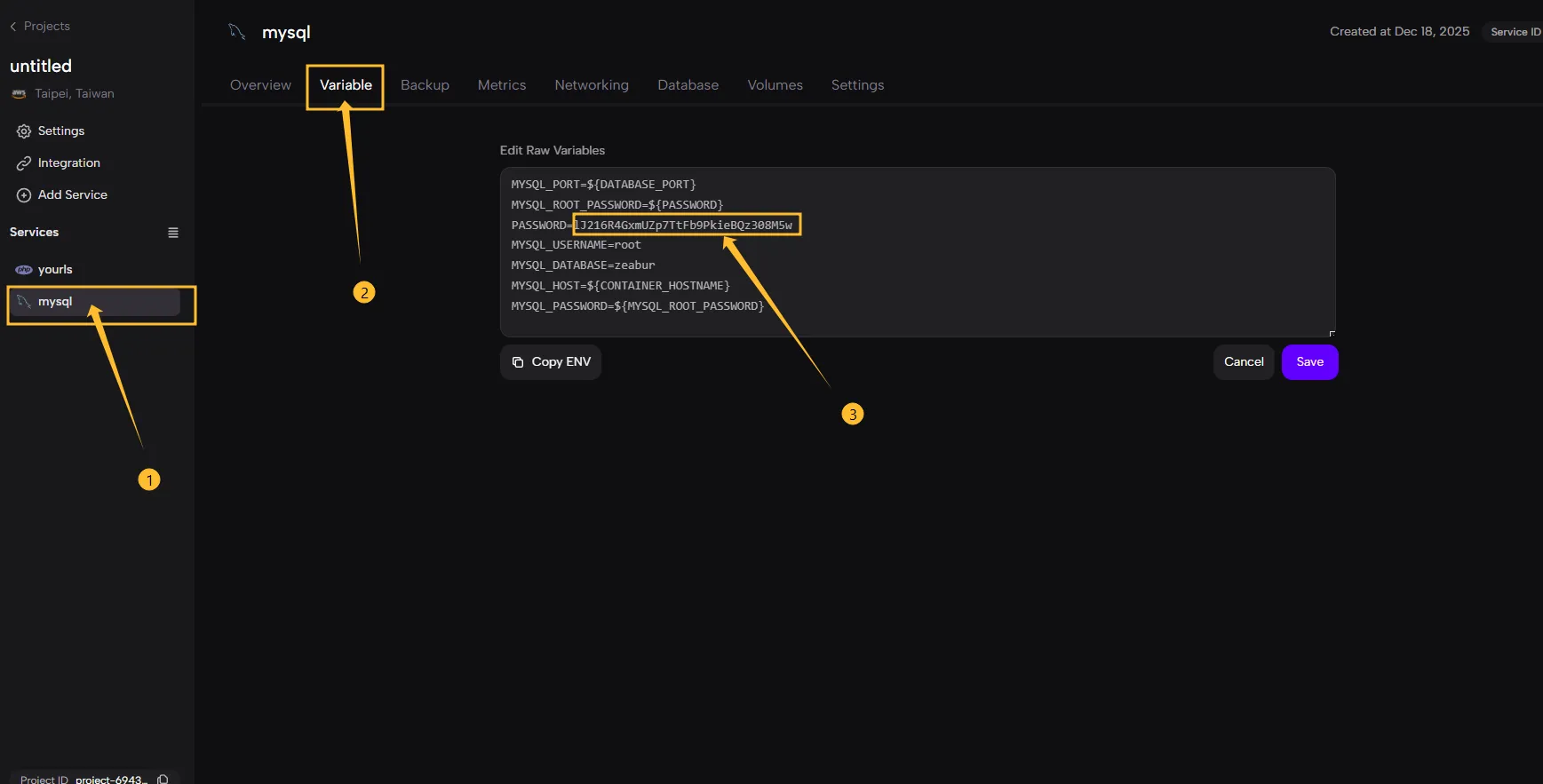Click the copy icon beside Project ID

[163, 779]
